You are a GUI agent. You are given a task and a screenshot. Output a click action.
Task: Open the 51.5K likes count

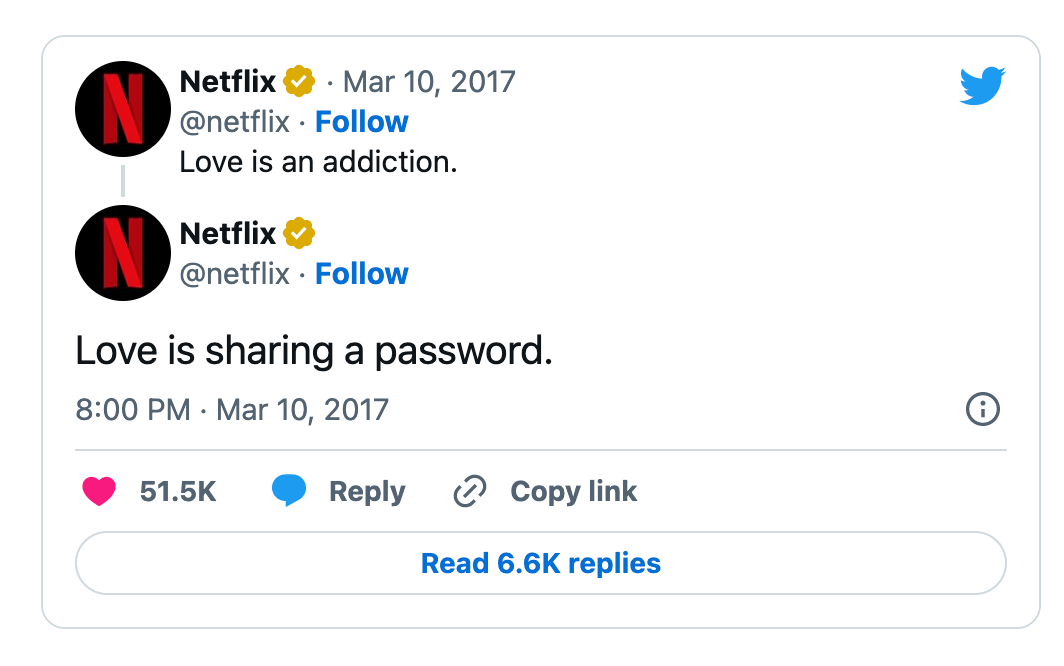[x=178, y=492]
